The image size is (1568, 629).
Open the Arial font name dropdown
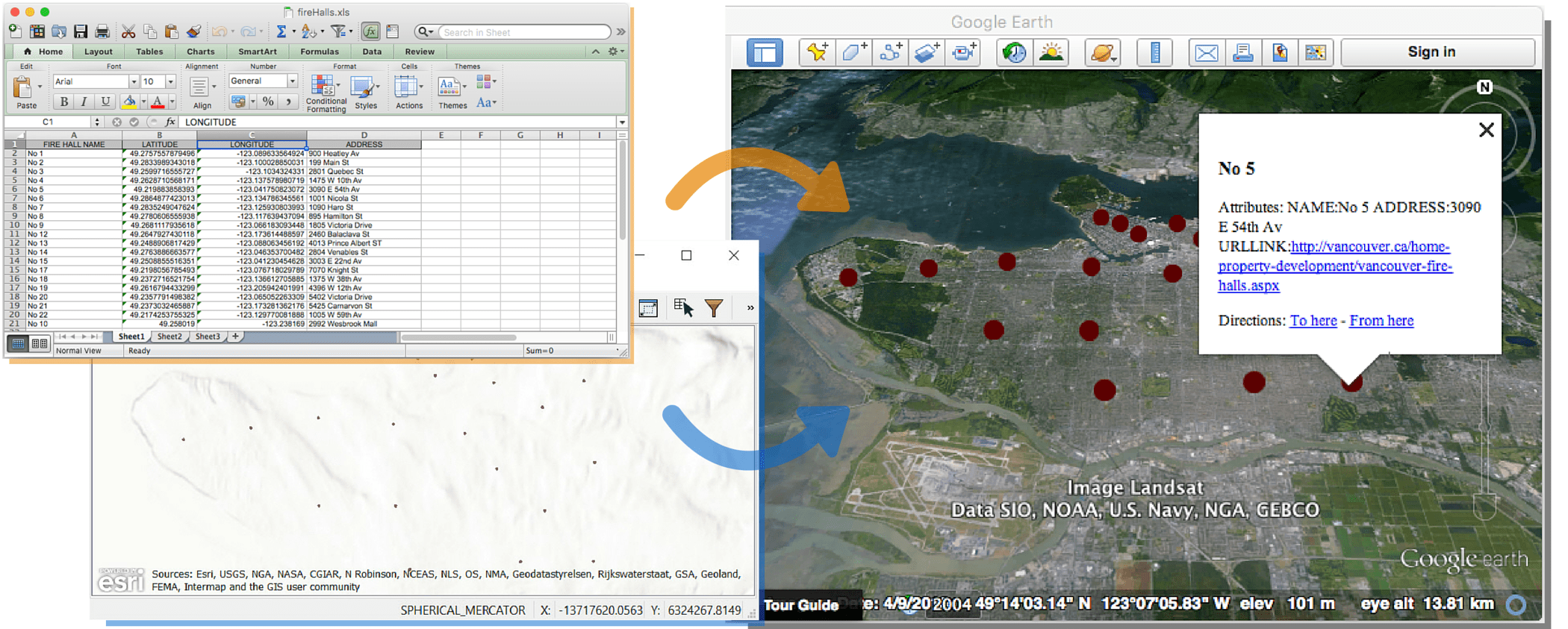[x=134, y=81]
